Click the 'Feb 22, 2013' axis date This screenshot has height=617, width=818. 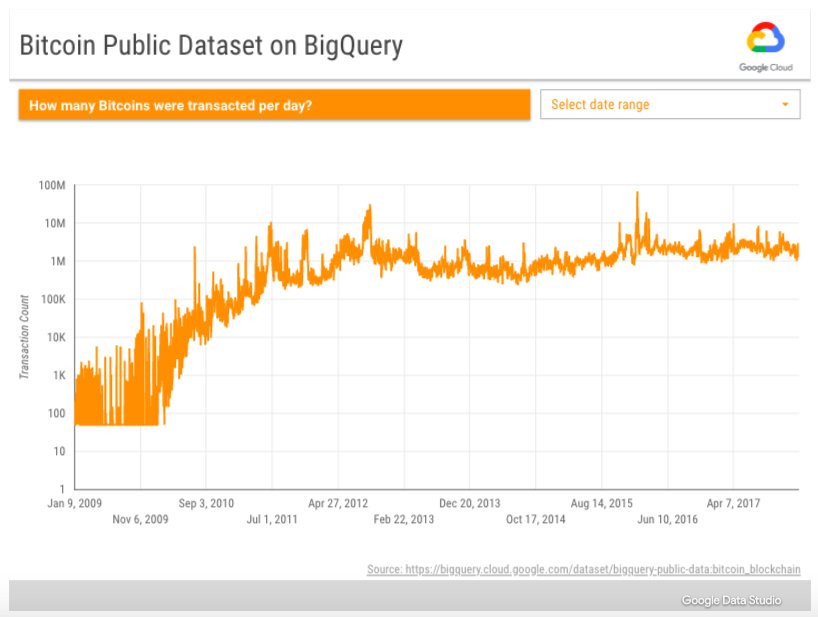(x=404, y=519)
